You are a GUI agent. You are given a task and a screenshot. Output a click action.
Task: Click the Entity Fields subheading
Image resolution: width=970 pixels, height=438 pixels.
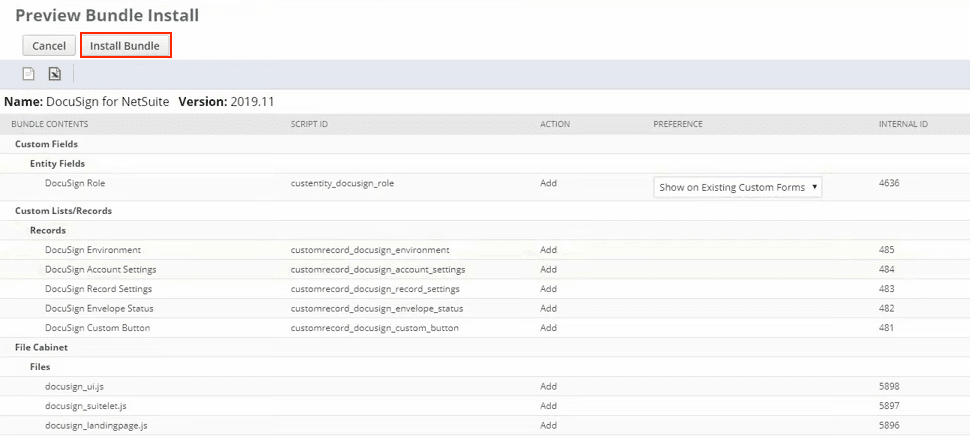[x=58, y=164]
